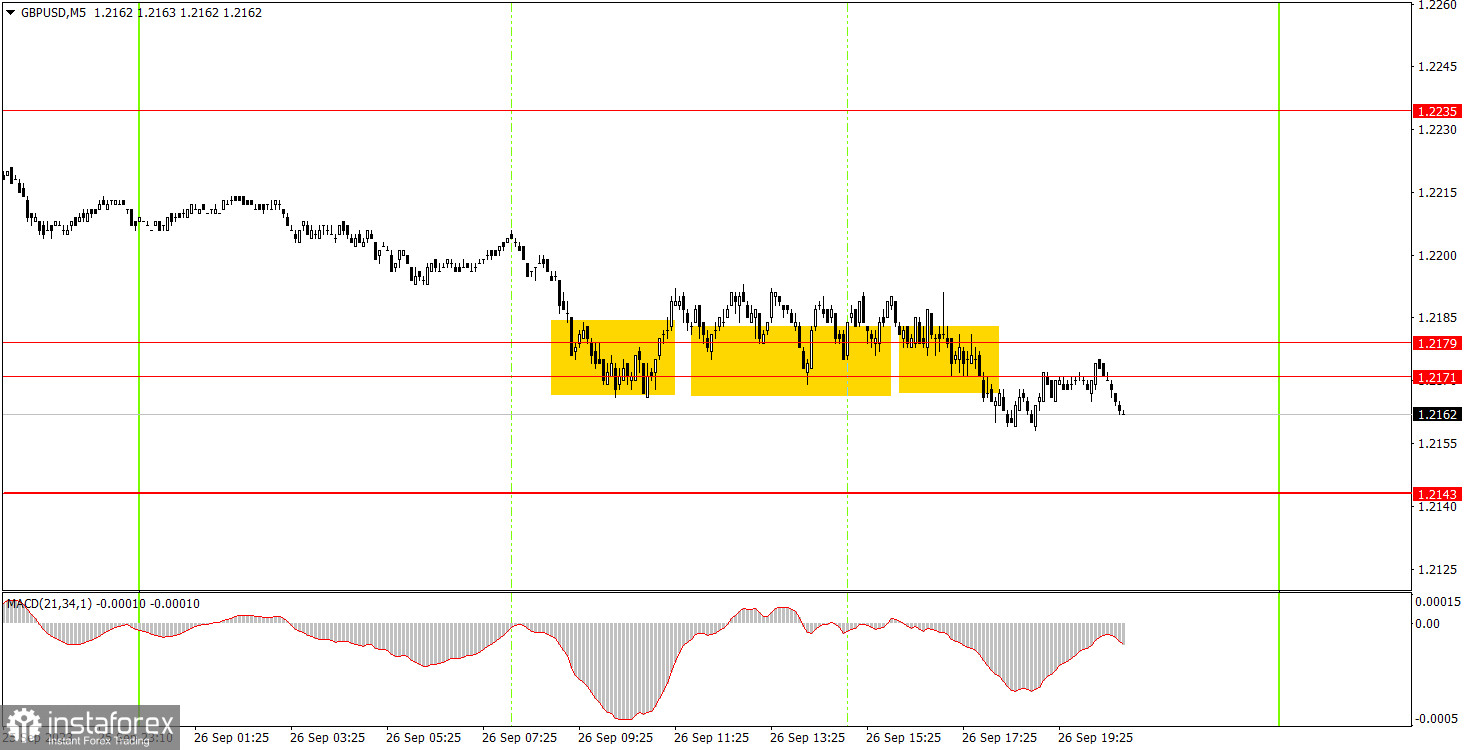Click the 1.2140 price axis value
Screen dimensions: 1468x750
(x=1437, y=507)
